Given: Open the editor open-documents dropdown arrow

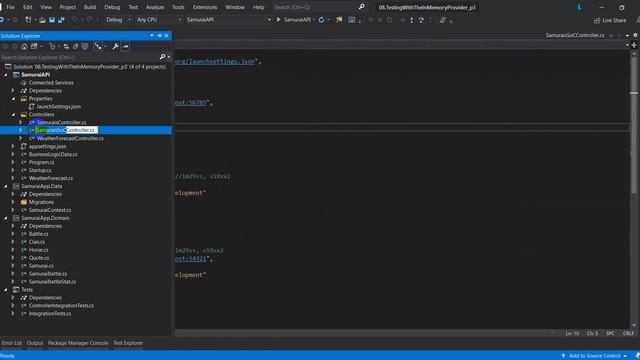Looking at the screenshot, I should tap(627, 36).
